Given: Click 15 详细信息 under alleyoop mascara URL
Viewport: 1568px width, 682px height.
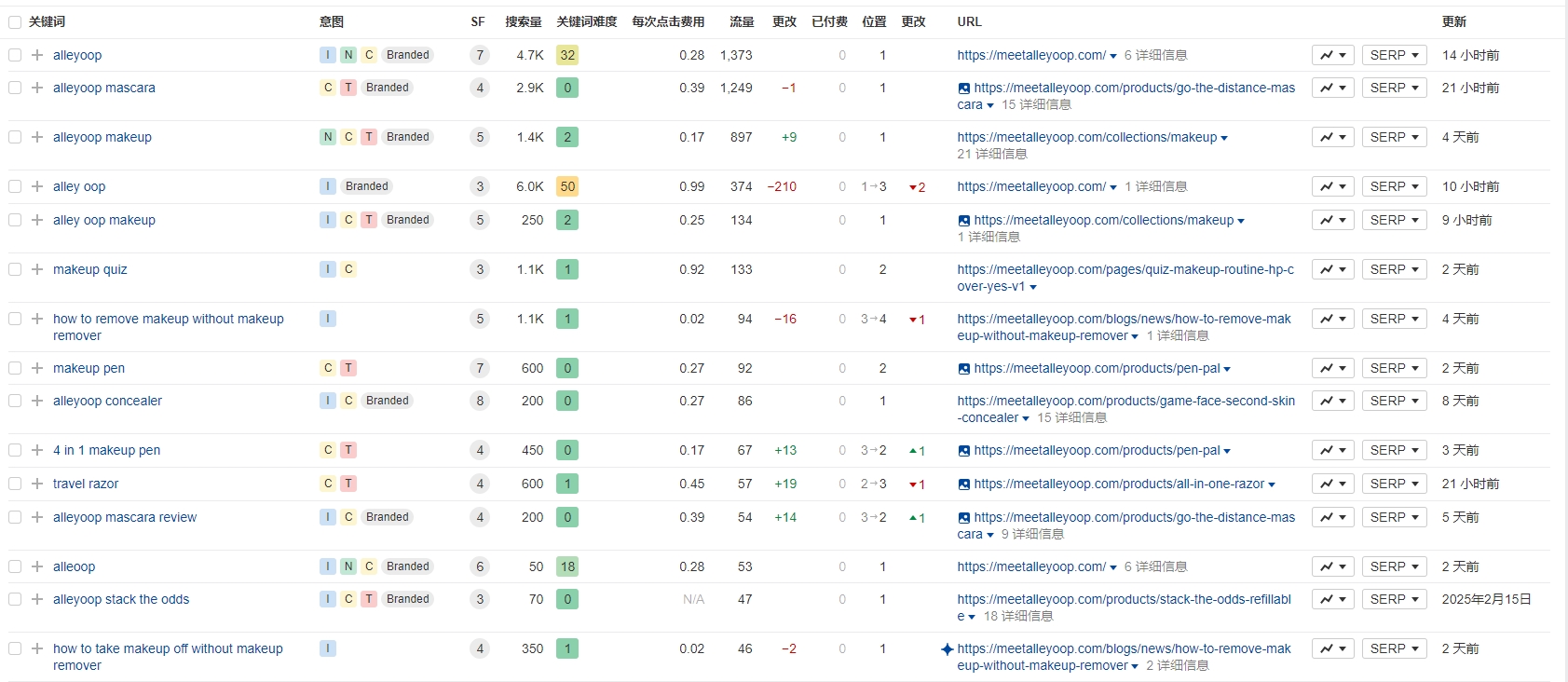Looking at the screenshot, I should tap(1036, 104).
